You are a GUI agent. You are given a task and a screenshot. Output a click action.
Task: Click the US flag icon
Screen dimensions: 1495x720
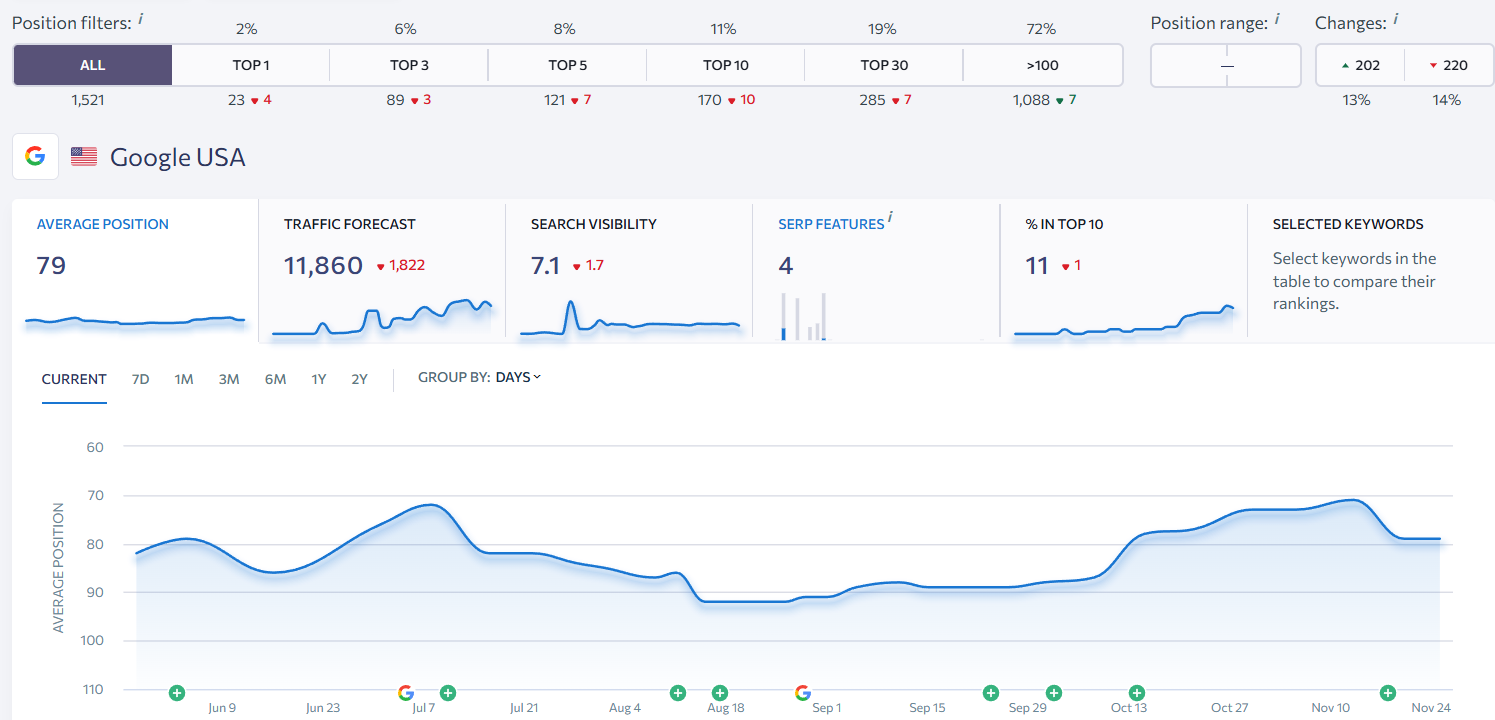[x=84, y=157]
